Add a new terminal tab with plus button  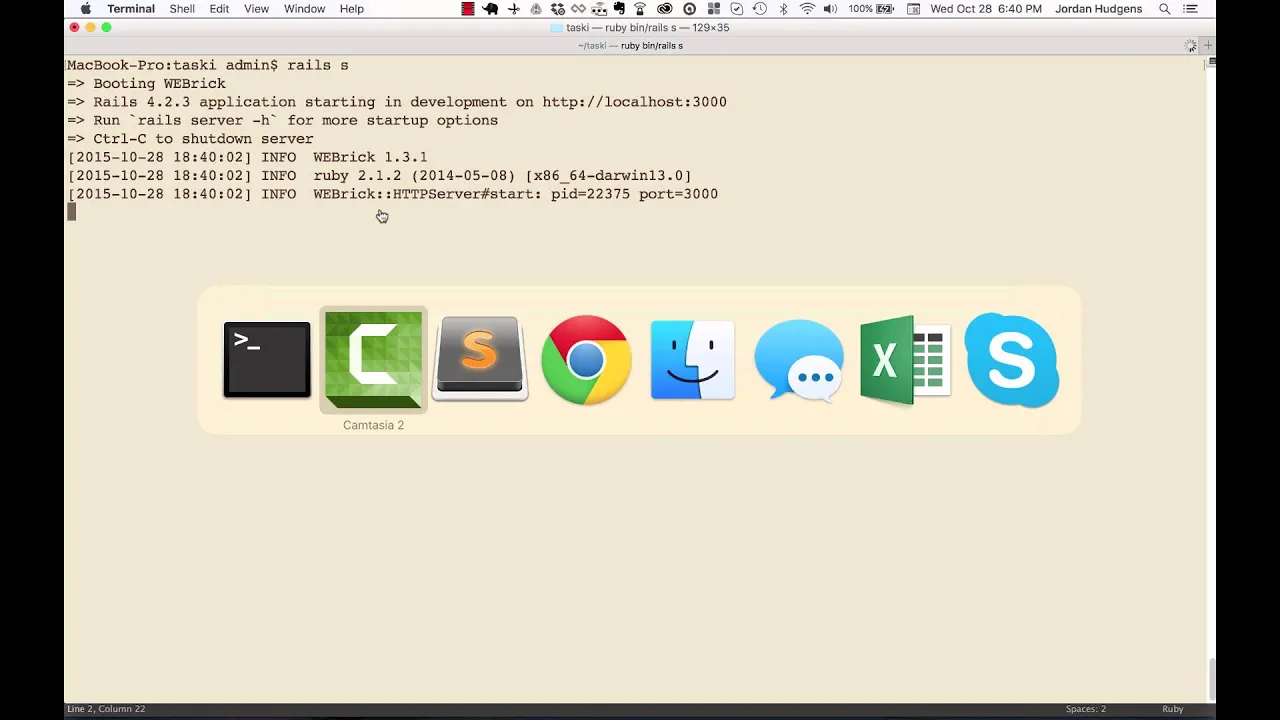pos(1208,46)
